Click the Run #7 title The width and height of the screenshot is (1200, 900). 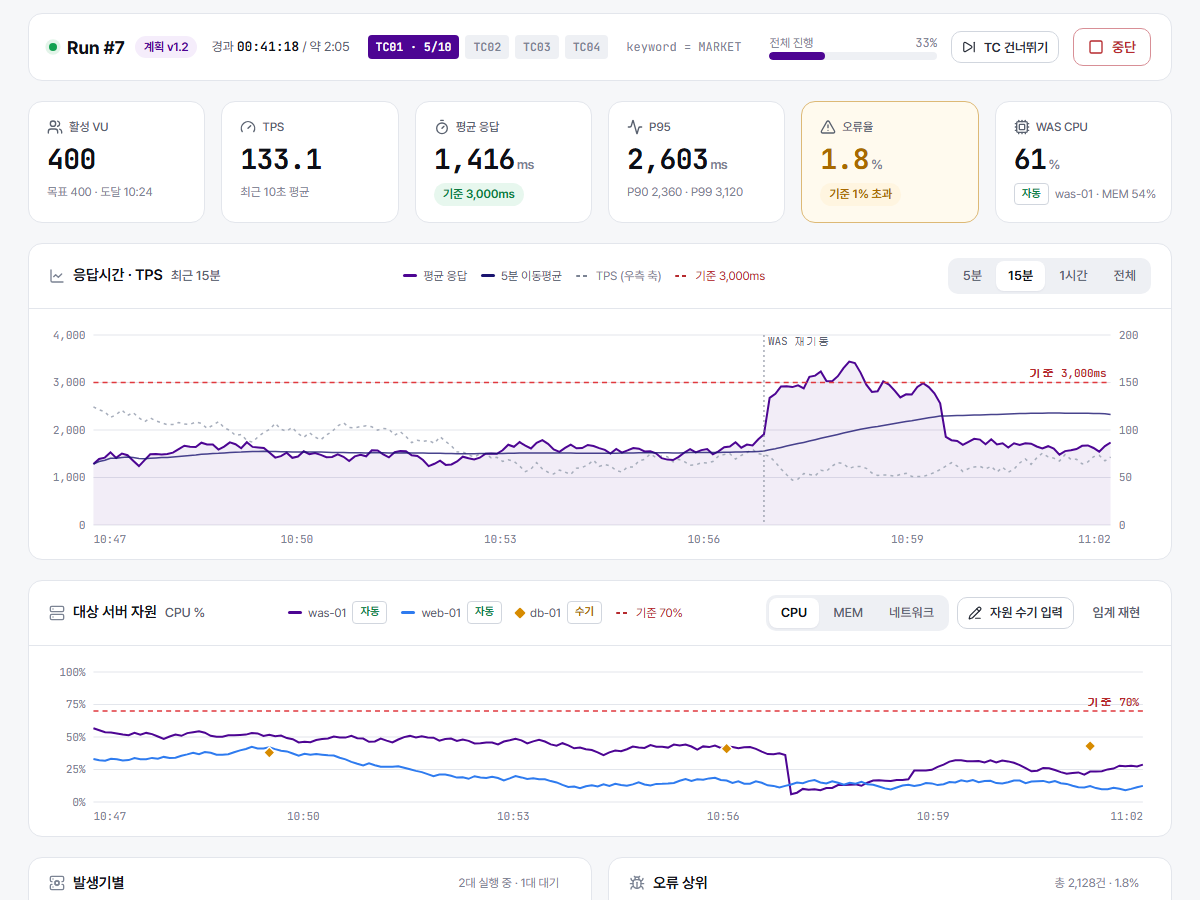[x=96, y=47]
